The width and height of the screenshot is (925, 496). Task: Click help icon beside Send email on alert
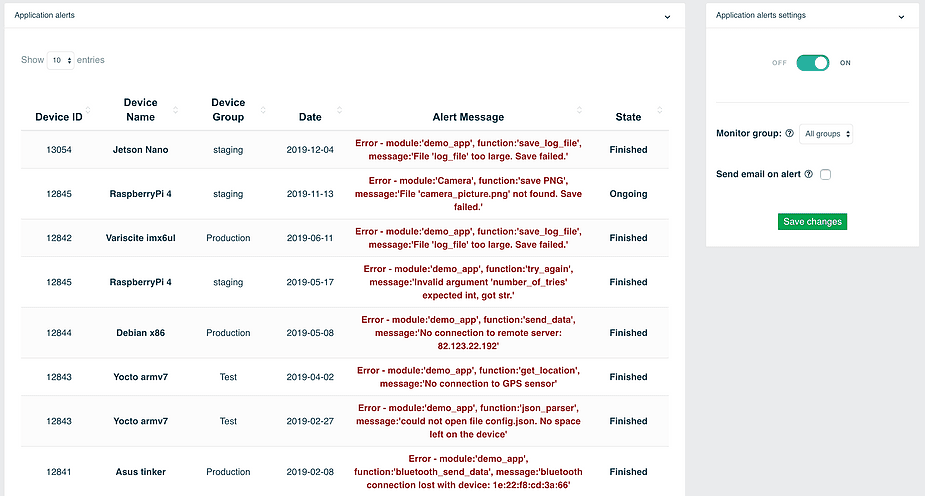[808, 174]
